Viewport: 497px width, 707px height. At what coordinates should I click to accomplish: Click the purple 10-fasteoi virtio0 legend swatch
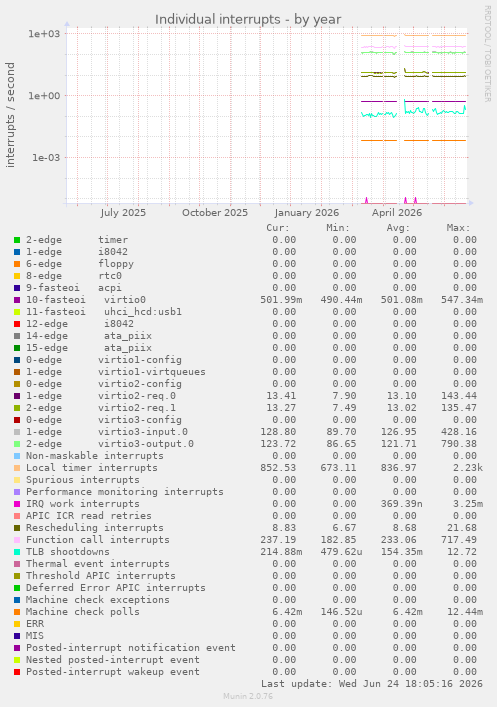click(x=17, y=300)
